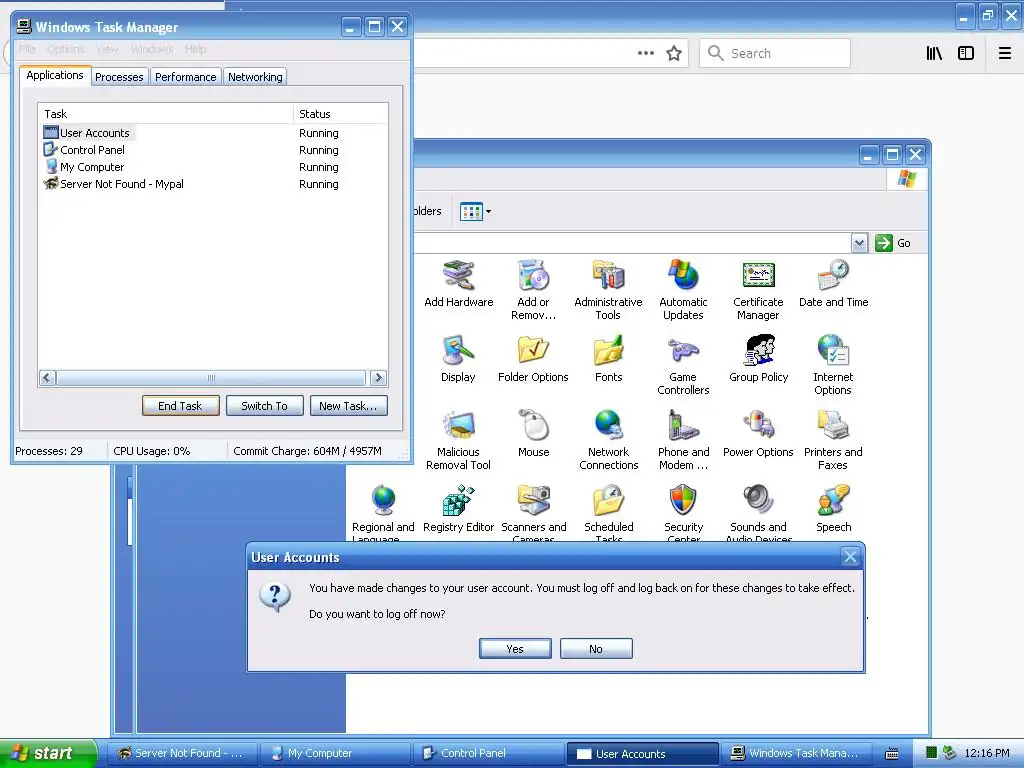Screen dimensions: 1024x768
Task: Switch to Windows Task Manager taskbar button
Action: click(795, 753)
